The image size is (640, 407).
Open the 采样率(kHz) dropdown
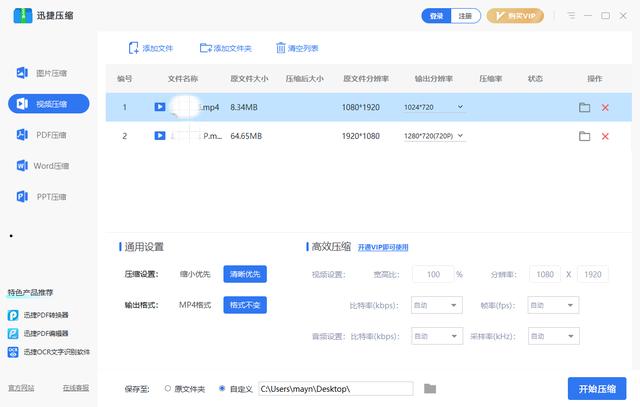553,336
